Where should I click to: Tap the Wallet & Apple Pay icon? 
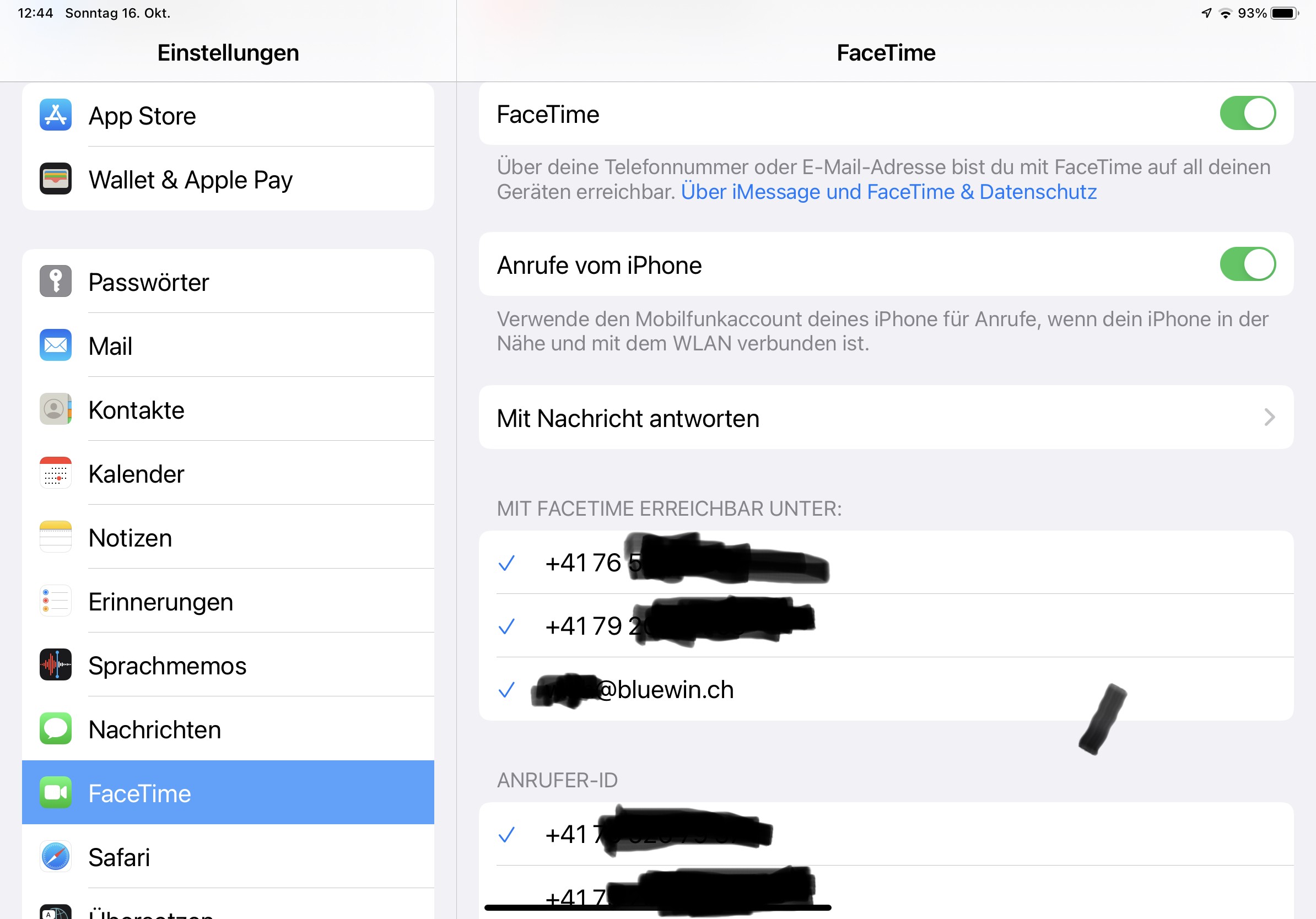(x=55, y=179)
